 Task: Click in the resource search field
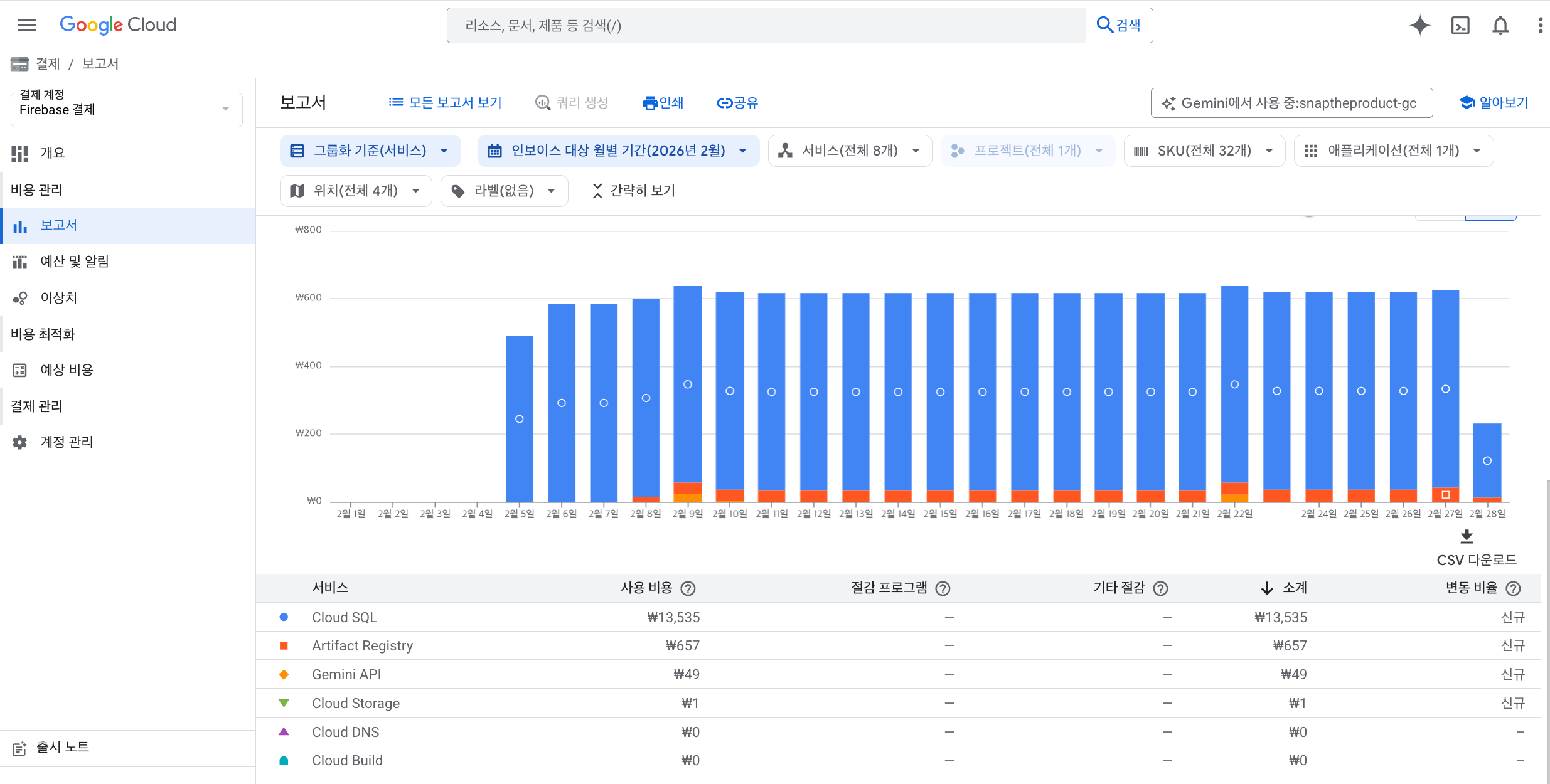(766, 26)
